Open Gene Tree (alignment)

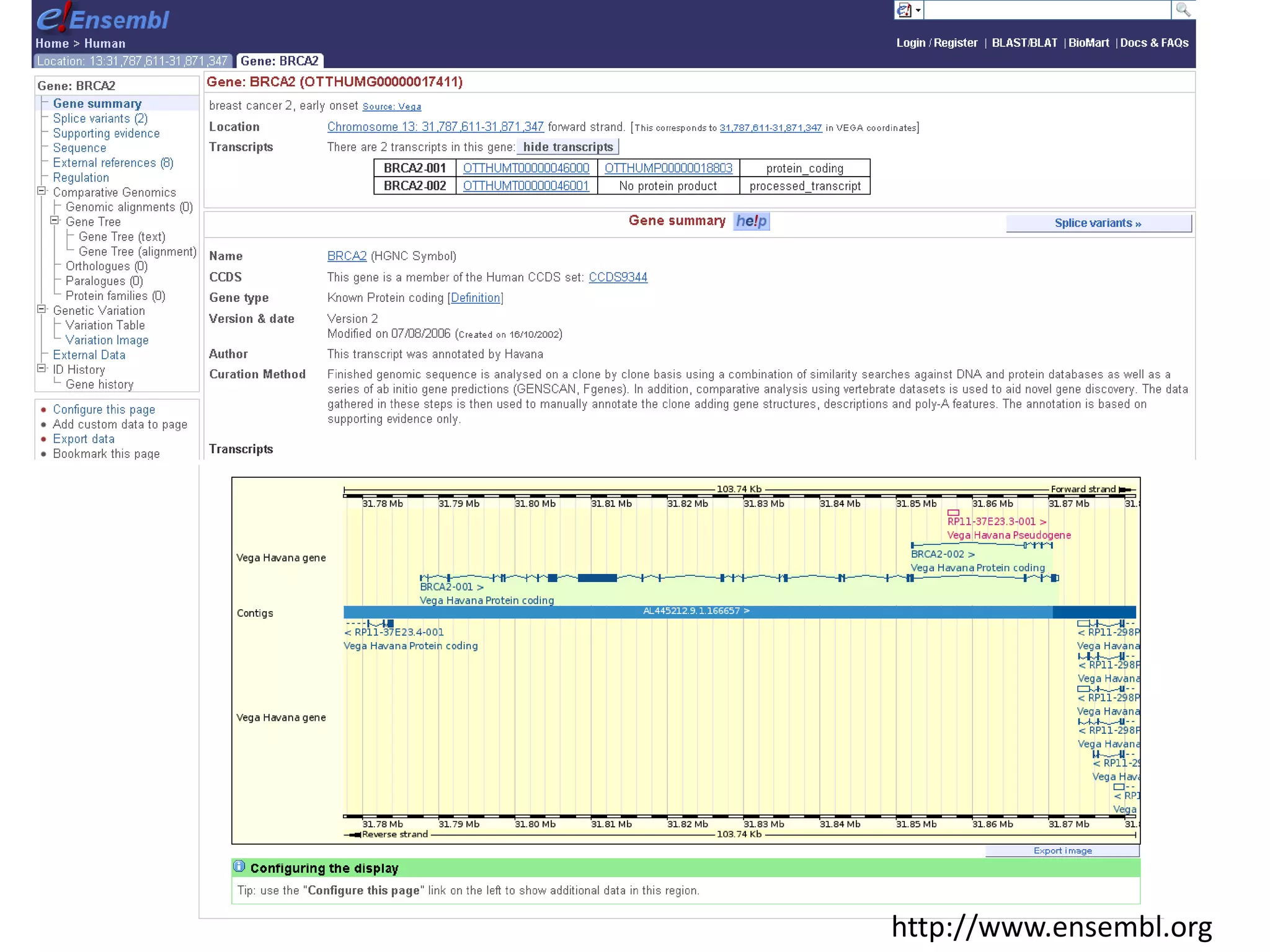tap(138, 252)
